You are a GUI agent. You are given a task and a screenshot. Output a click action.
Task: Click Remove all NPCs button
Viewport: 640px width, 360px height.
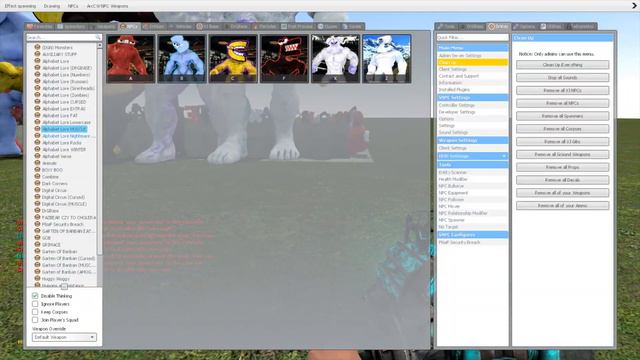tap(562, 103)
